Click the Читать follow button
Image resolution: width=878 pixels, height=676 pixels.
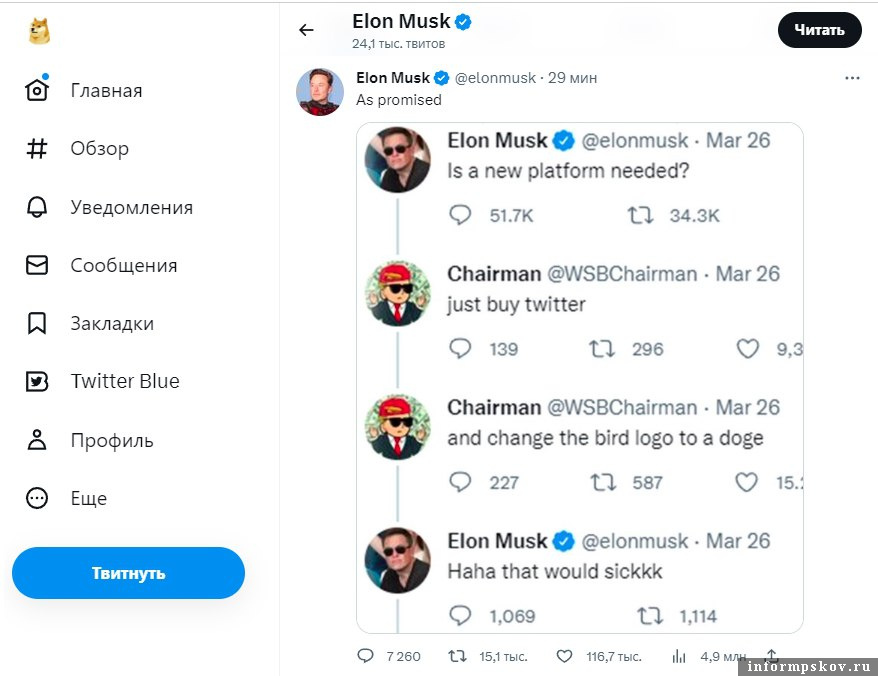click(819, 30)
